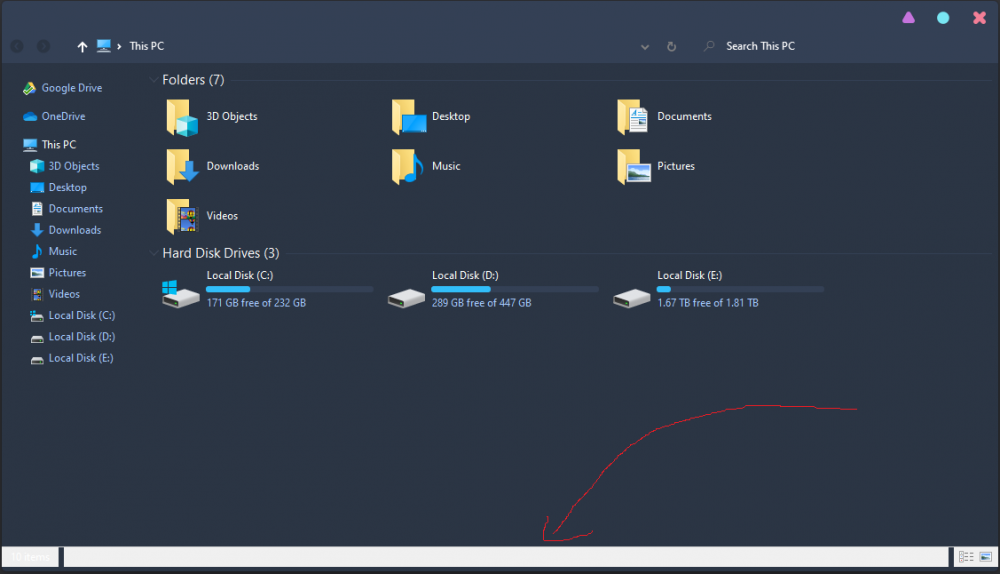Open the Music folder icon

[407, 167]
